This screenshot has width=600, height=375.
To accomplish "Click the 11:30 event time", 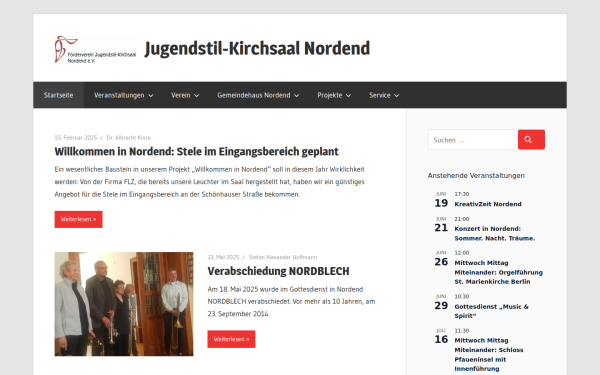I will [x=461, y=331].
